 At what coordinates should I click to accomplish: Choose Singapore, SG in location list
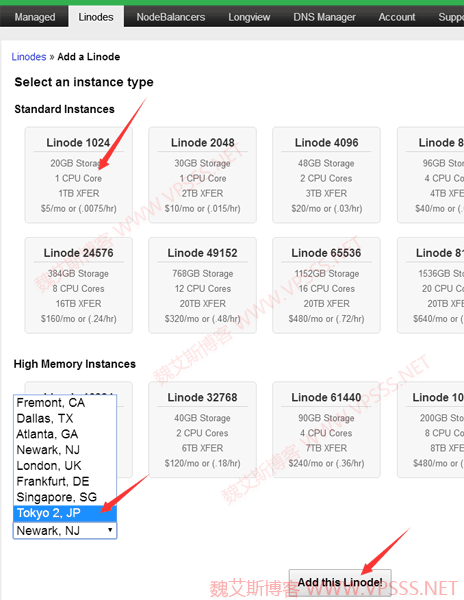point(65,497)
